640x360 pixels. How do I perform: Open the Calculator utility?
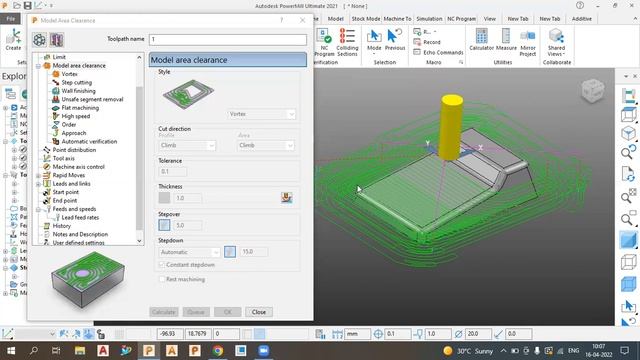pos(481,36)
